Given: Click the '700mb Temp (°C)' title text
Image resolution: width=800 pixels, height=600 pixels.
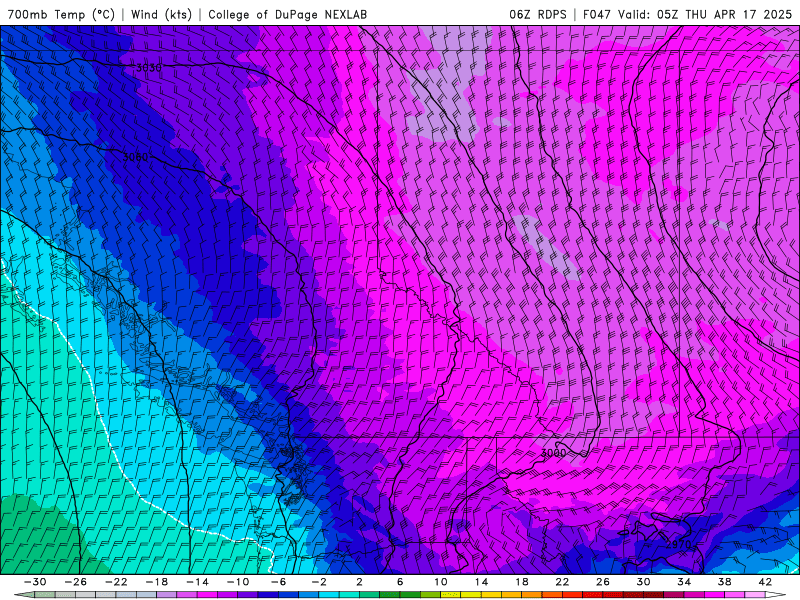Looking at the screenshot, I should (x=61, y=14).
